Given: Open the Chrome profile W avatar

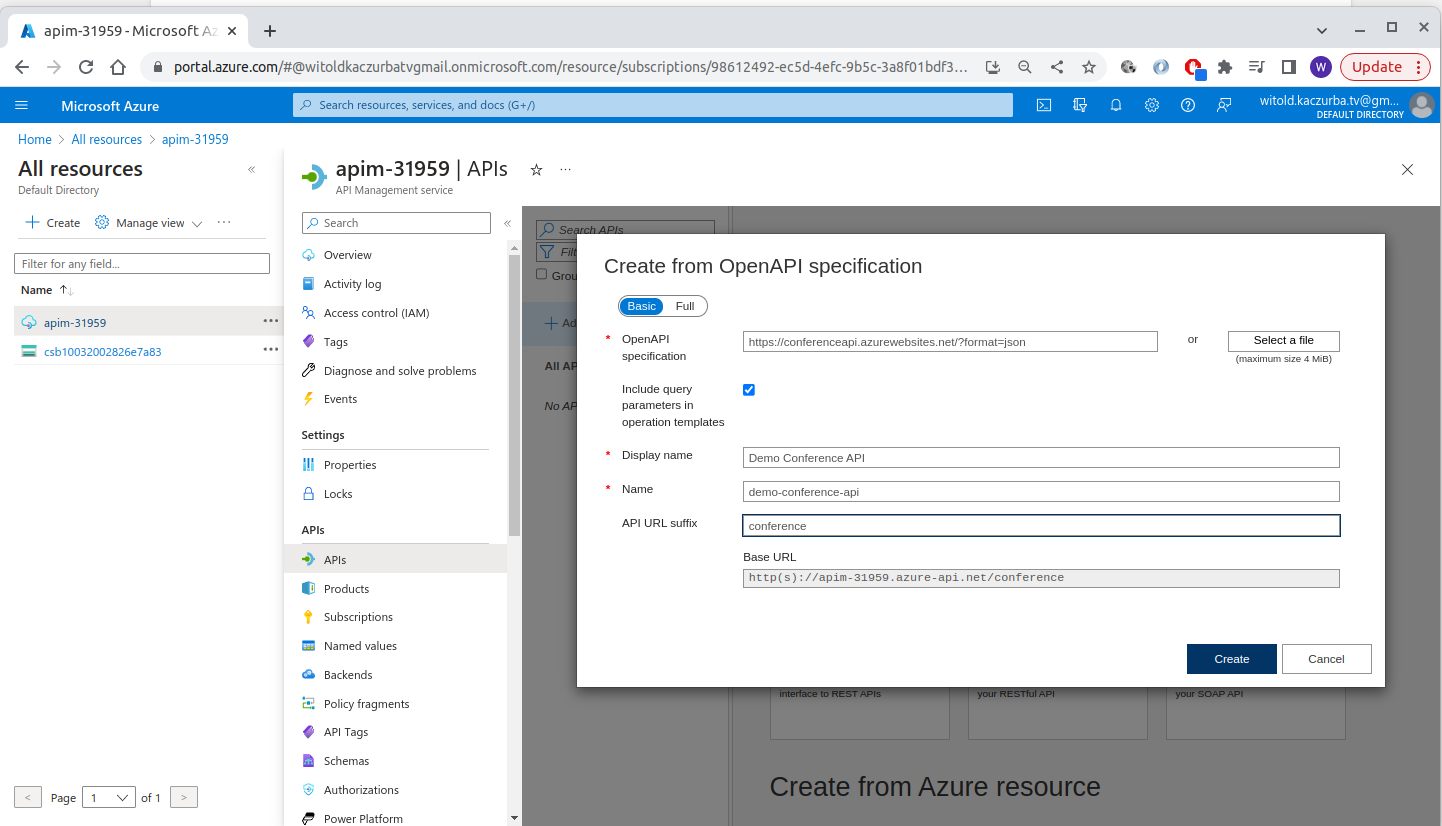Looking at the screenshot, I should click(x=1320, y=67).
